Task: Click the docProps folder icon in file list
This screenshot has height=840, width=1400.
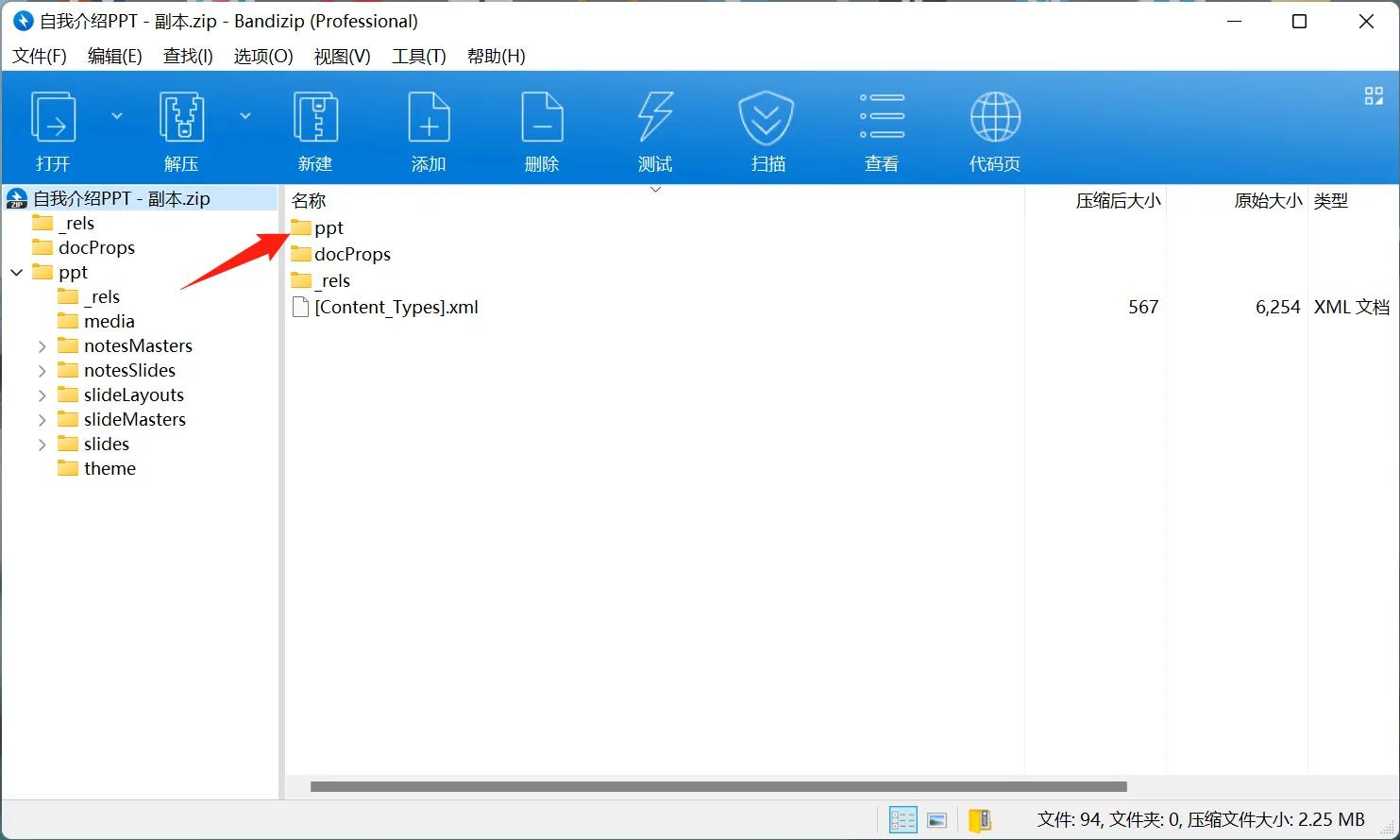Action: pyautogui.click(x=301, y=254)
